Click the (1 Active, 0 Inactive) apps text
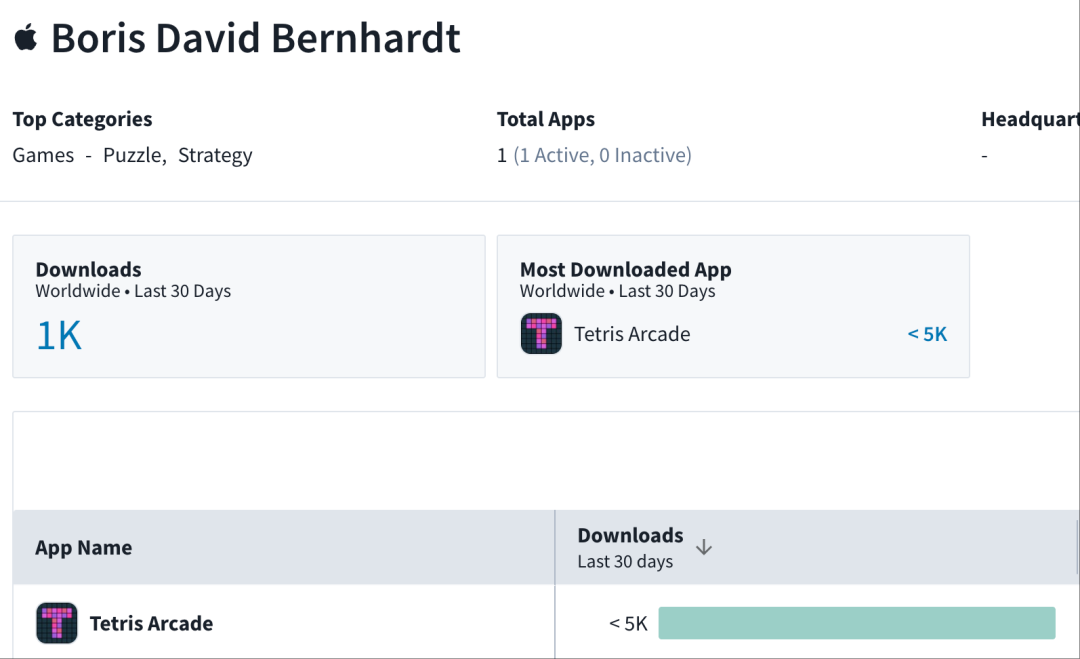Image resolution: width=1080 pixels, height=659 pixels. click(602, 155)
